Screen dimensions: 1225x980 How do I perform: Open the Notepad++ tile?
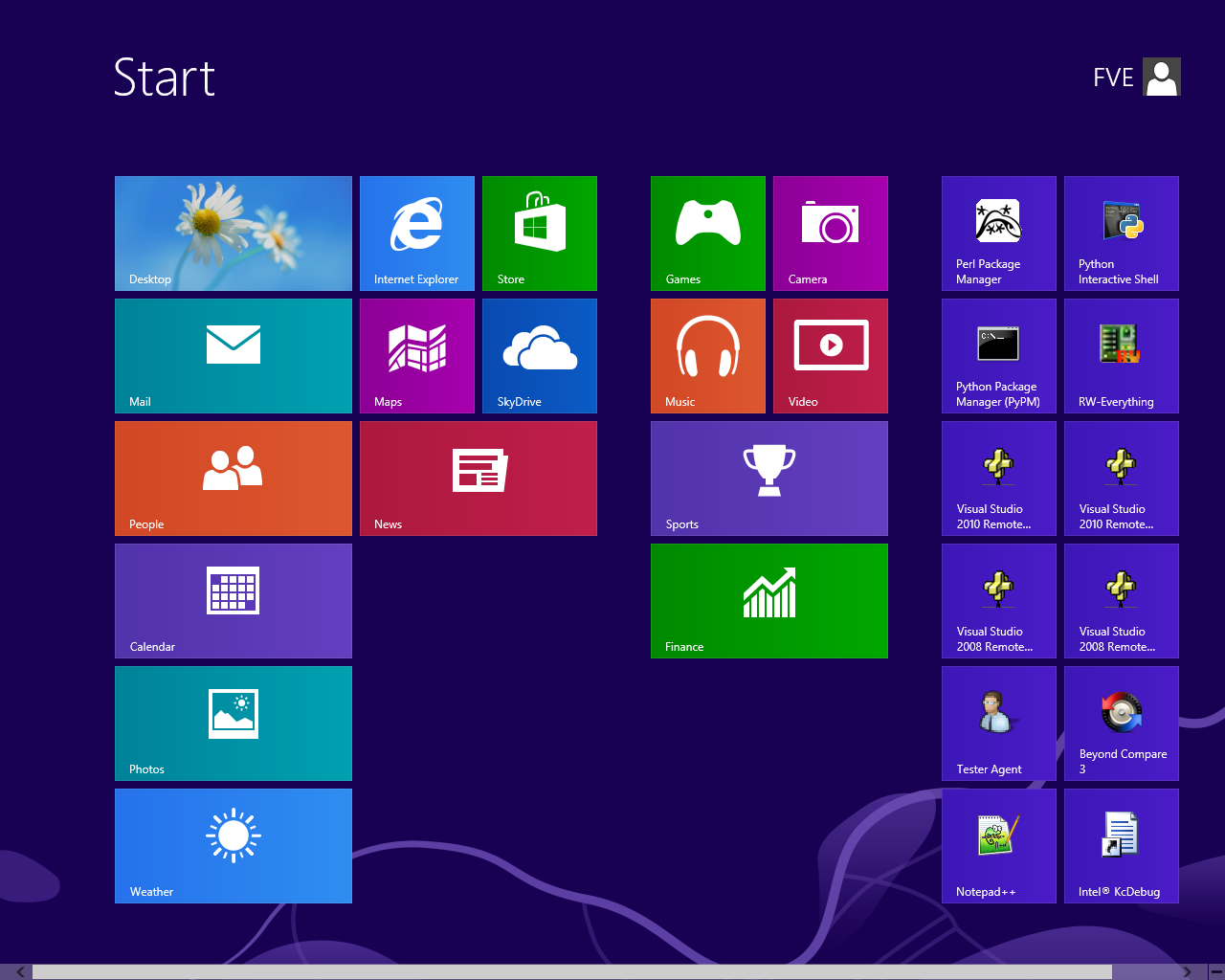tap(999, 846)
